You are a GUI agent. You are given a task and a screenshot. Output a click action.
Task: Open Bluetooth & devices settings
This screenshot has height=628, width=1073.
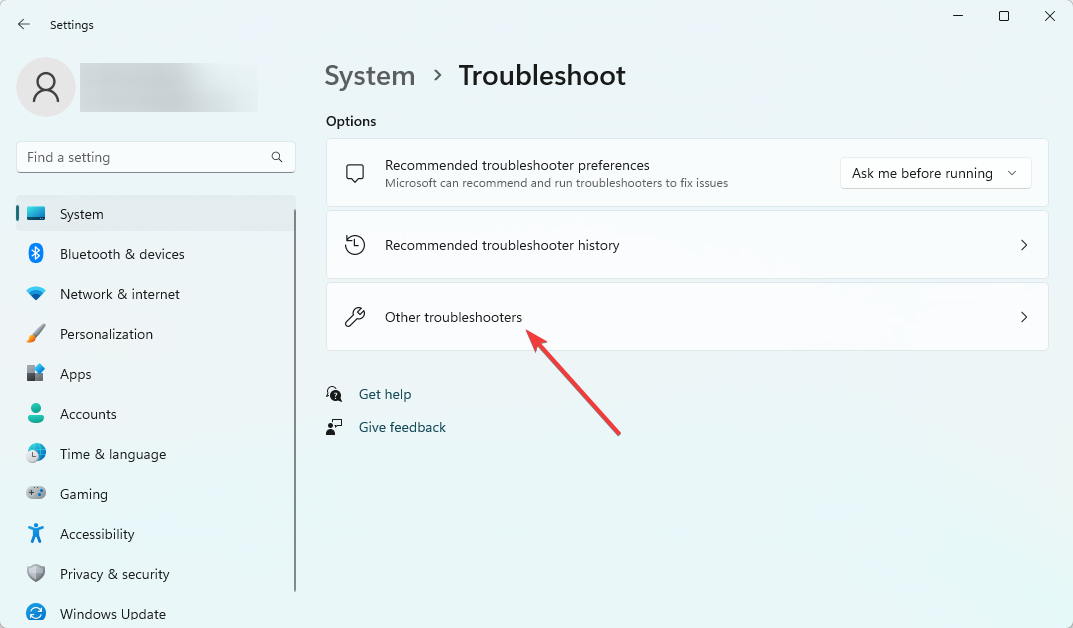click(155, 254)
